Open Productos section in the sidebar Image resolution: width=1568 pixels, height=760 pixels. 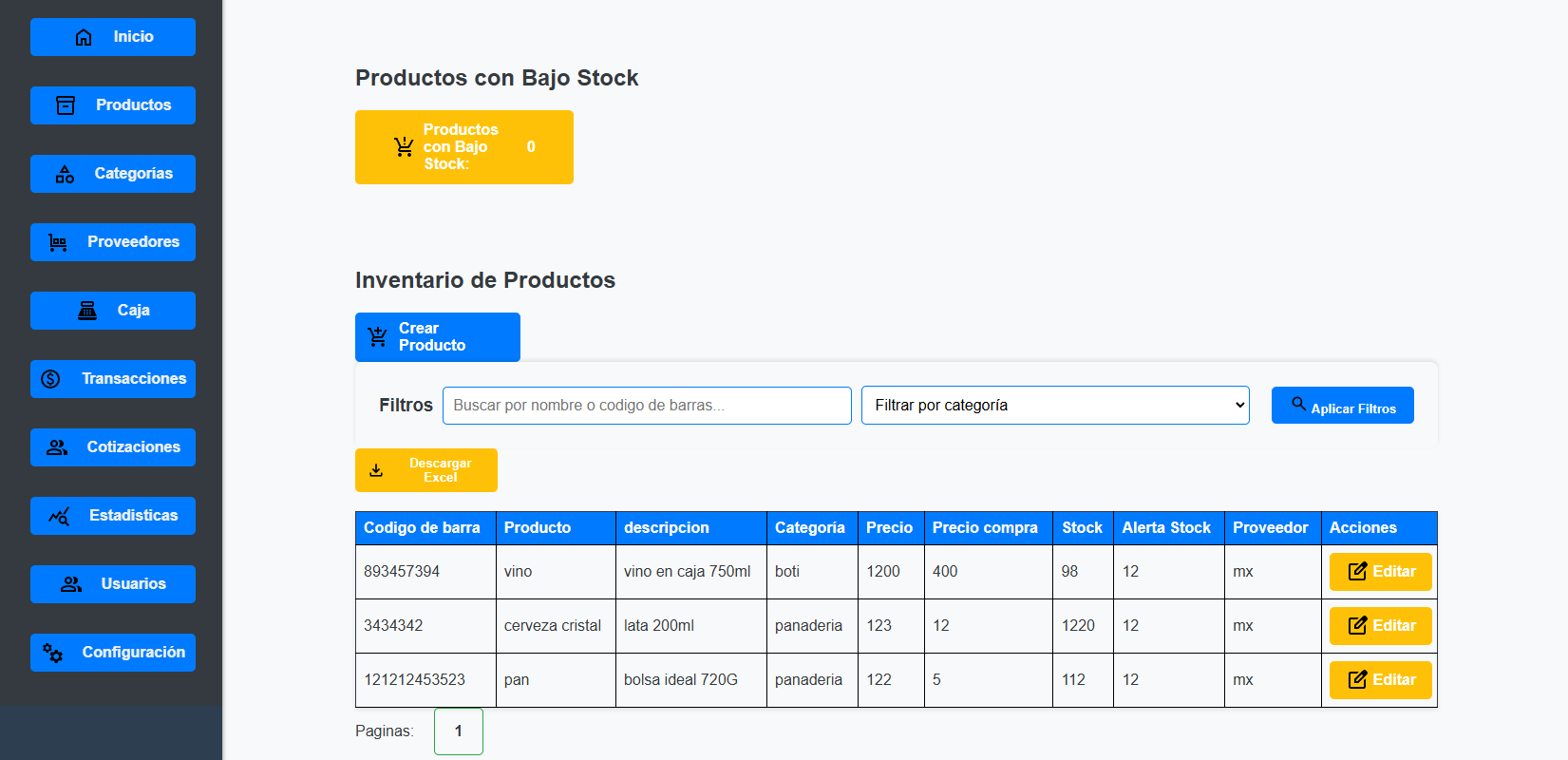click(x=113, y=105)
